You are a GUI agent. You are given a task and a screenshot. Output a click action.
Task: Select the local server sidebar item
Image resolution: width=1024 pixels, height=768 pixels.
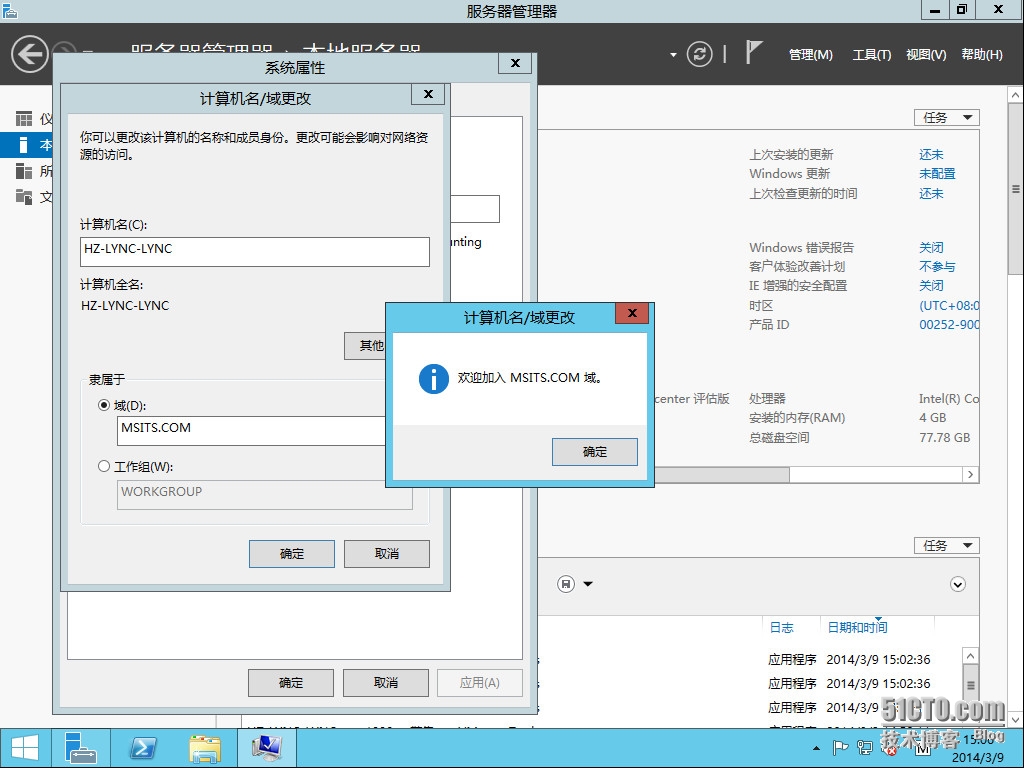click(26, 144)
